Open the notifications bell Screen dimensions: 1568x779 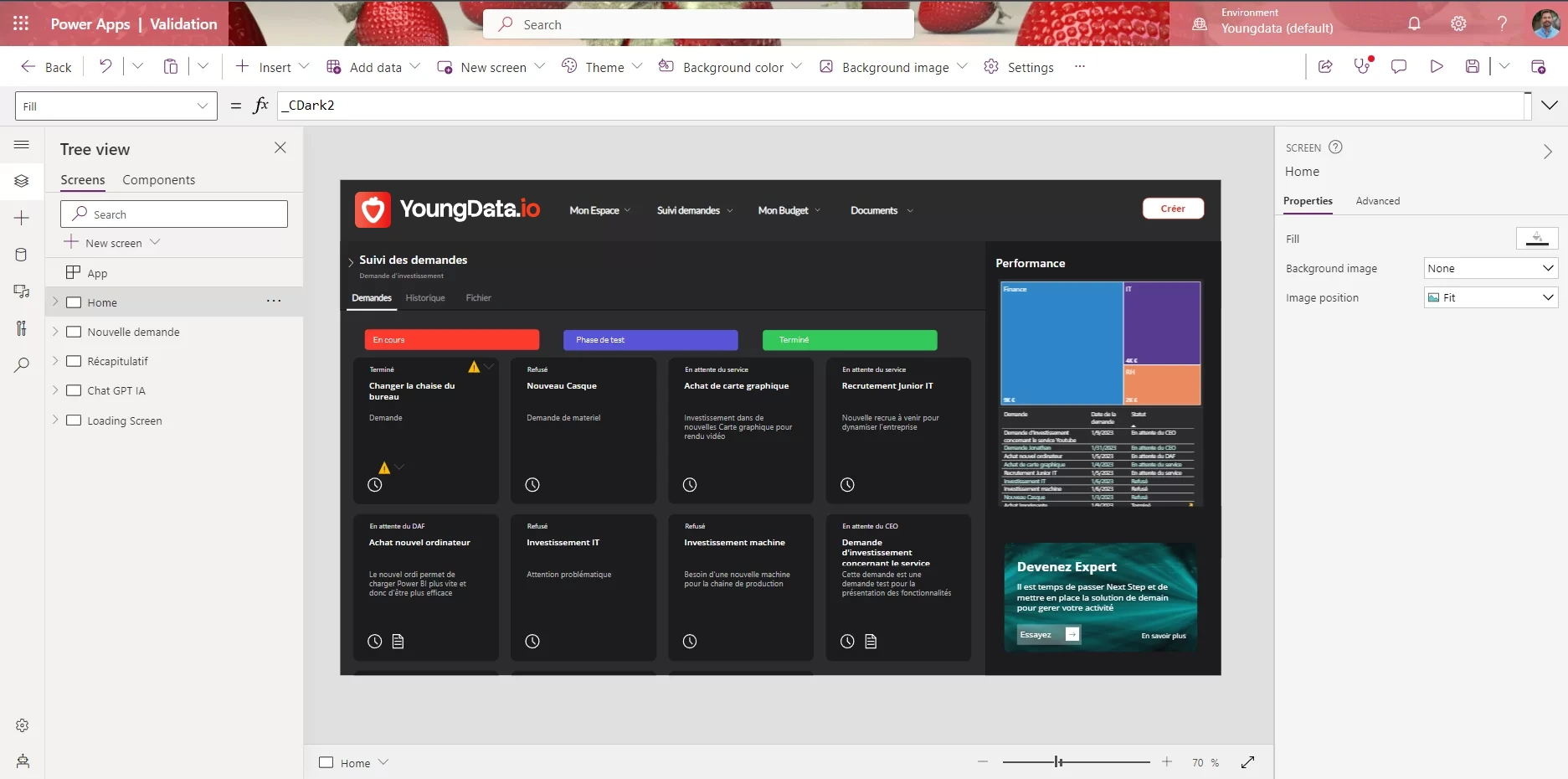point(1414,23)
